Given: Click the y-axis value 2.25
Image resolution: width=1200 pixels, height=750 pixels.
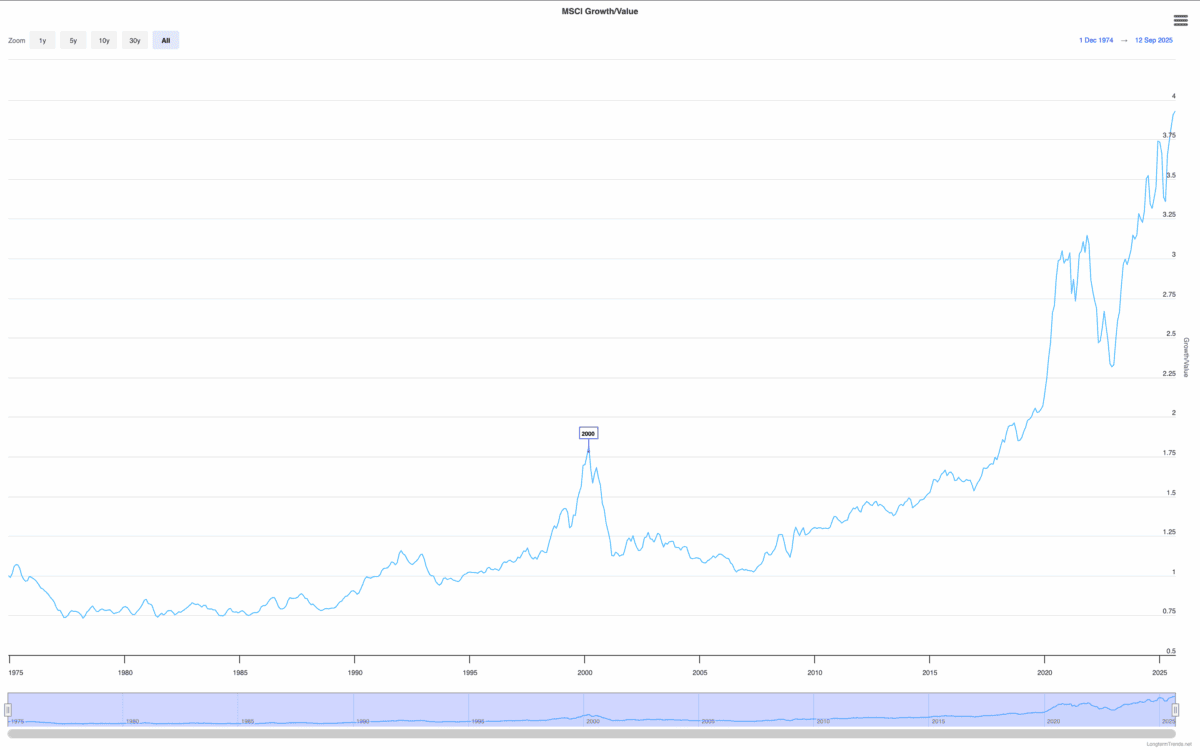Looking at the screenshot, I should tap(1168, 374).
